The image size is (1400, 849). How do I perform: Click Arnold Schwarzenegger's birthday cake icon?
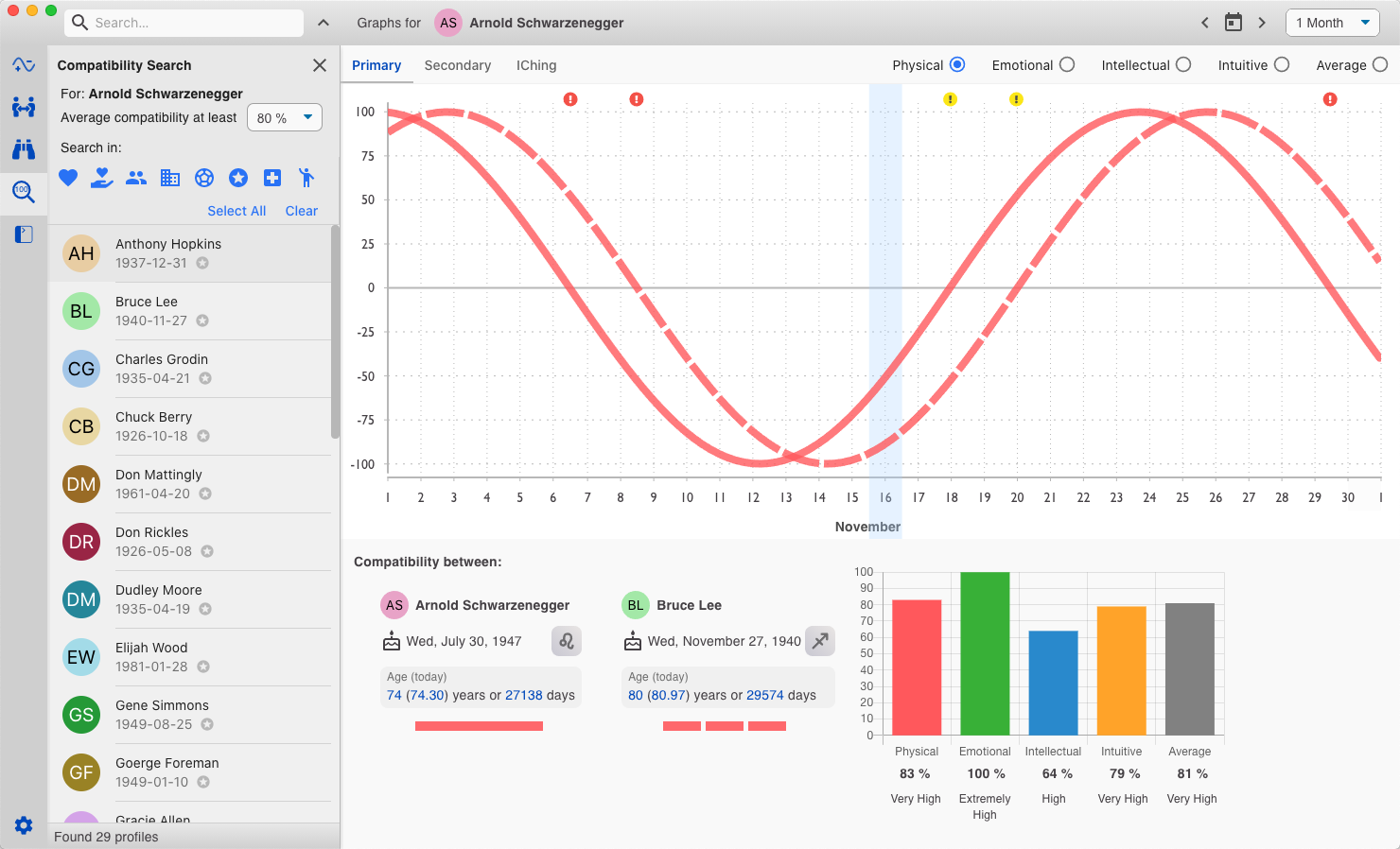pos(392,641)
